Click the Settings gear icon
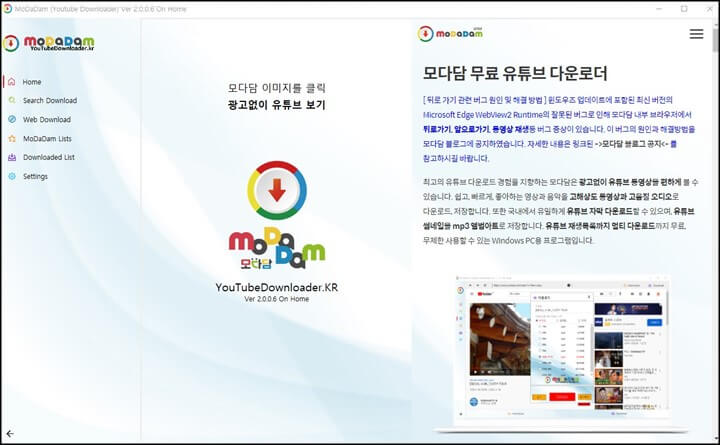Viewport: 720px width, 445px height. [12, 176]
